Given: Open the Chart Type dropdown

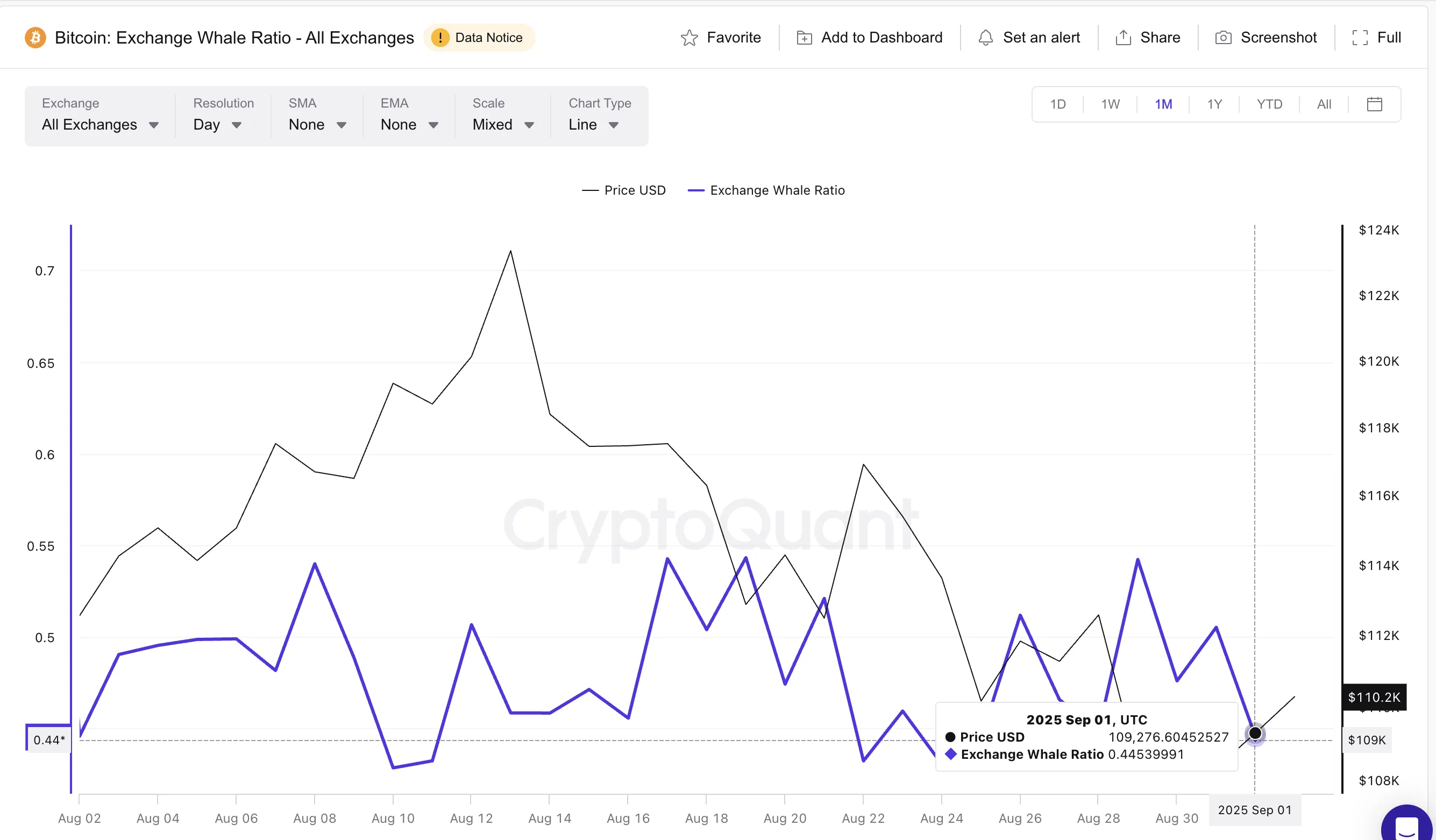Looking at the screenshot, I should tap(593, 124).
